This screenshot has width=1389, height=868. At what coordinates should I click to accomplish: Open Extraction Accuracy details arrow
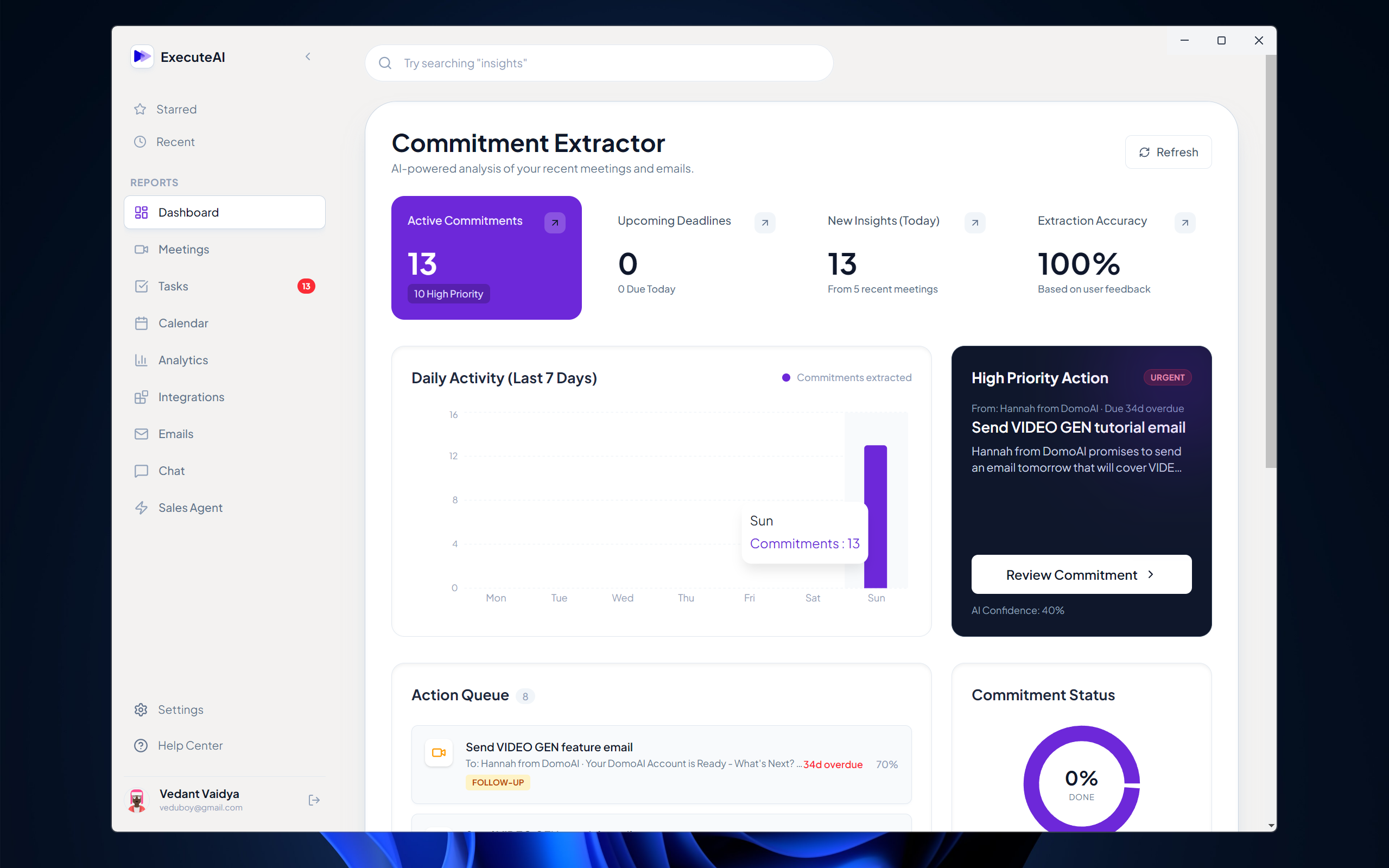tap(1185, 223)
